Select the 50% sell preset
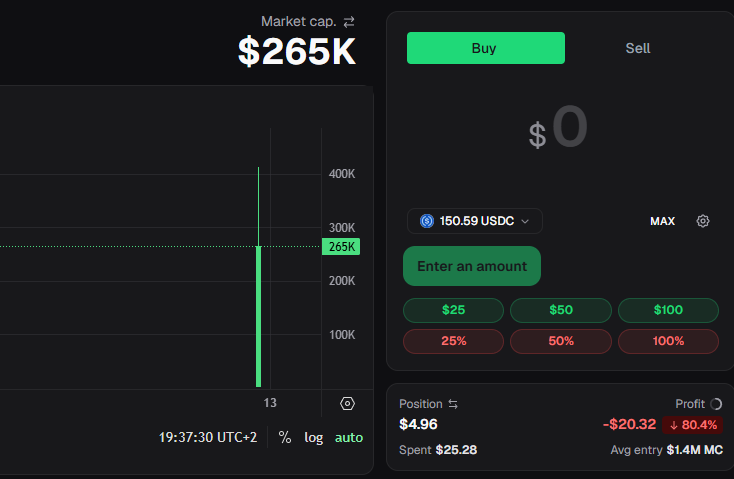734x479 pixels. pos(561,341)
